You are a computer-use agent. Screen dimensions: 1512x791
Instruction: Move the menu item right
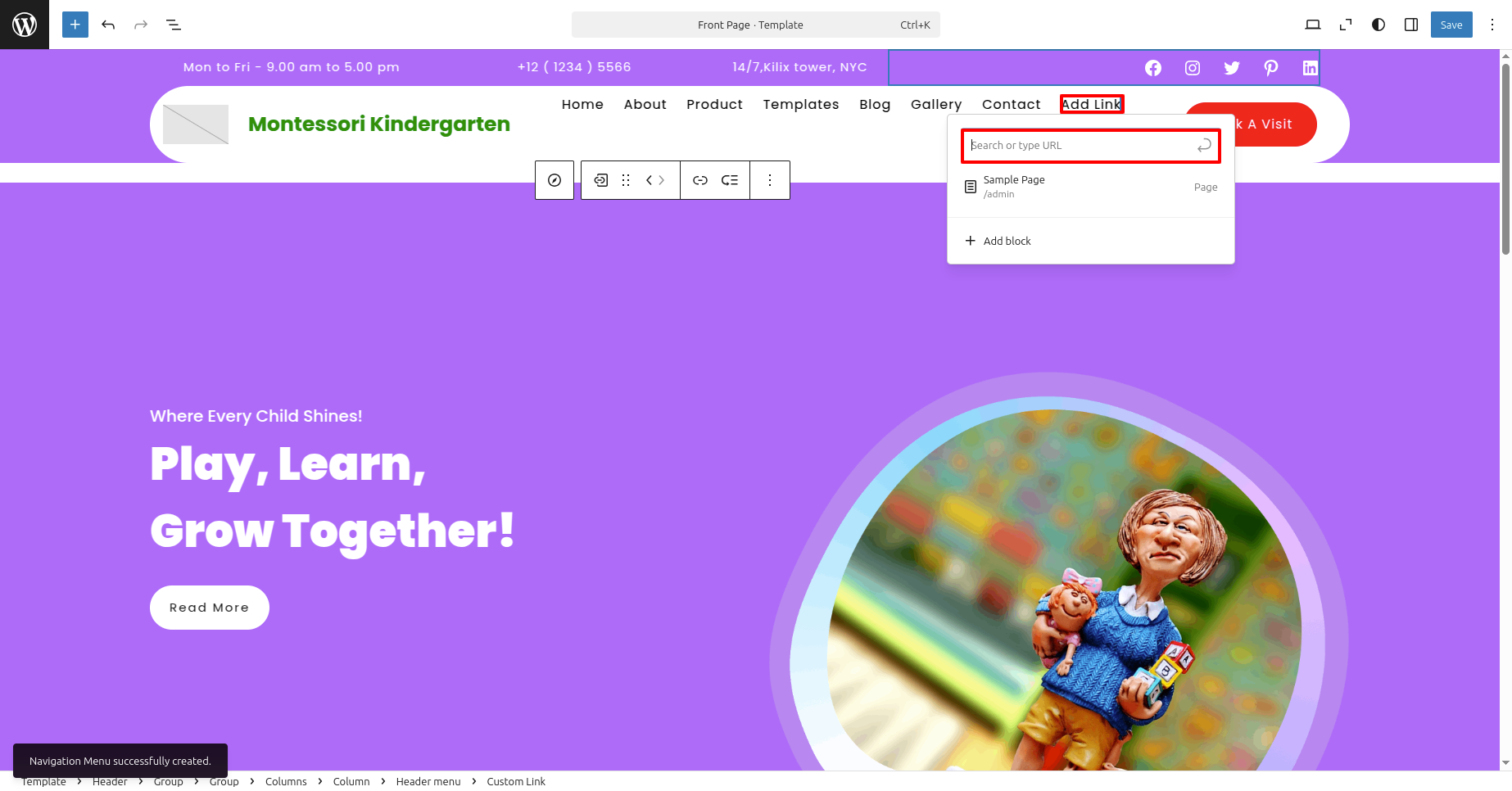[x=662, y=180]
